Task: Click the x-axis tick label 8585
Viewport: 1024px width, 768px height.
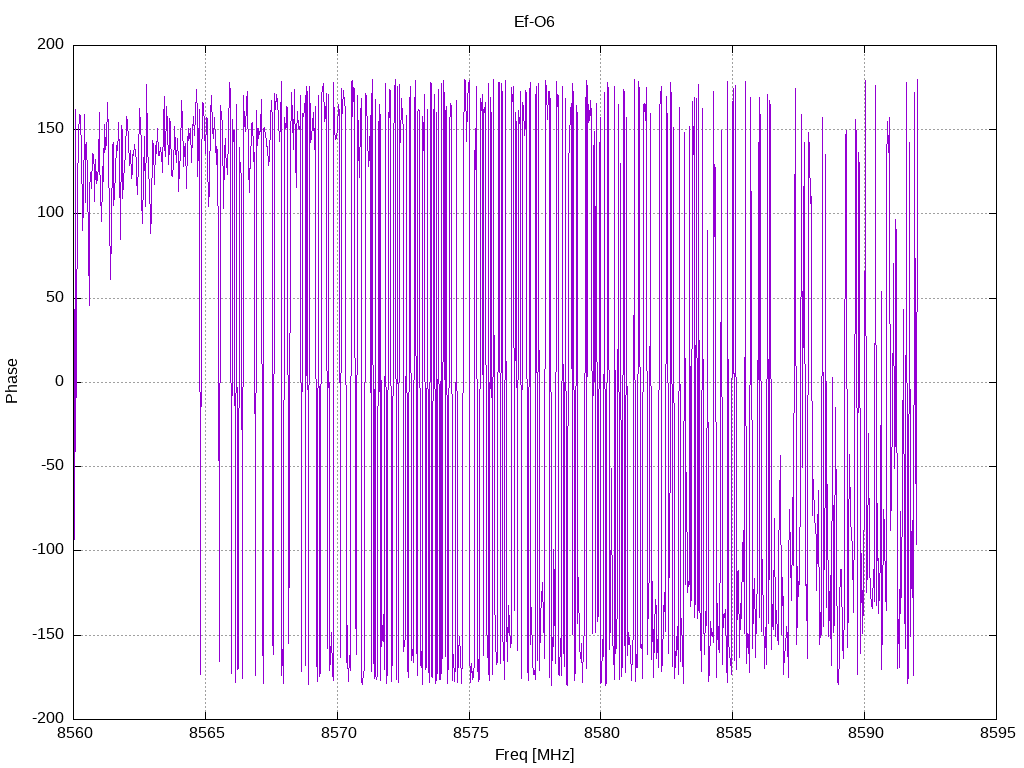Action: coord(733,733)
